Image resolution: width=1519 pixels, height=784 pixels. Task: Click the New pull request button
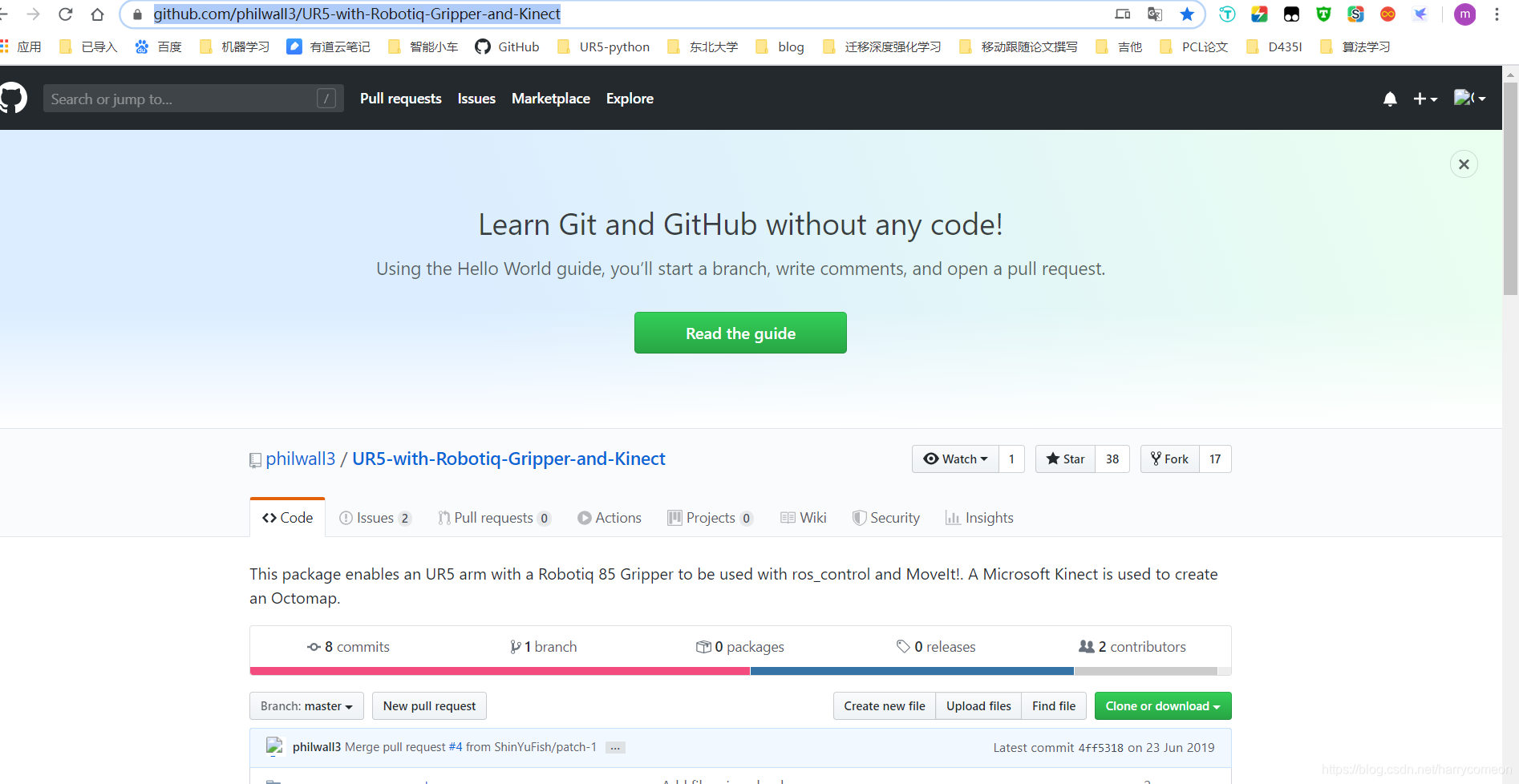click(429, 705)
